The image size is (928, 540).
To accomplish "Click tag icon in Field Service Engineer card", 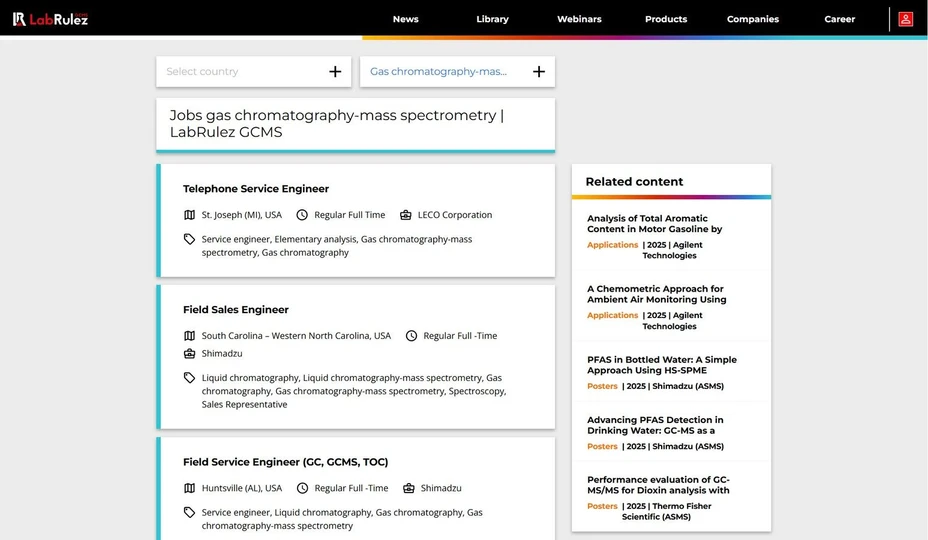I will pos(189,512).
